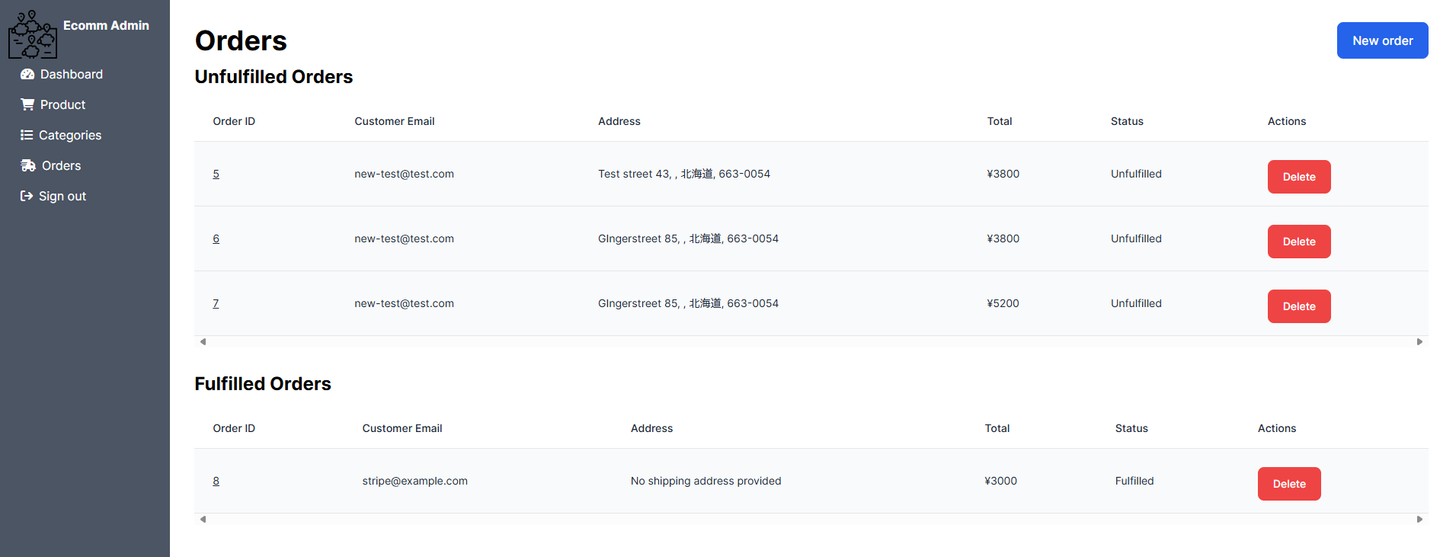This screenshot has height=557, width=1440.
Task: Click the Orders truck icon
Action: pos(28,165)
